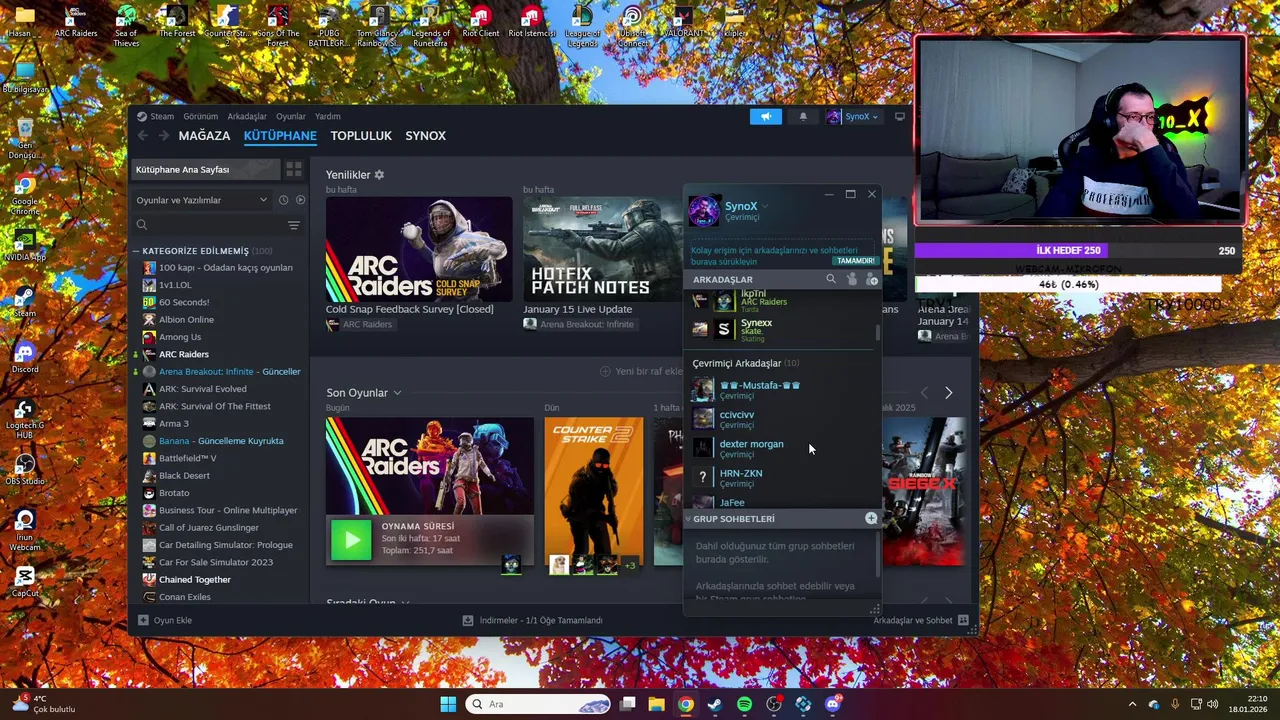Click the Steam announcements megaphone button

(x=766, y=117)
